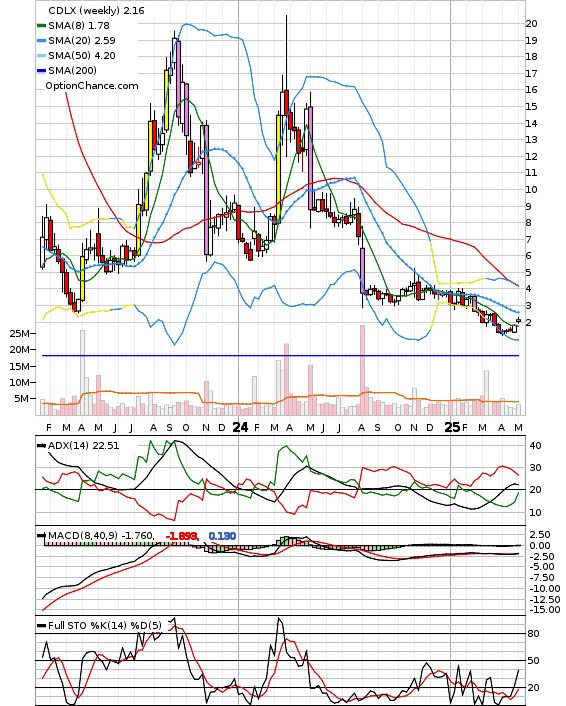Click the 80 stochastic level label
This screenshot has width=566, height=706.
pyautogui.click(x=533, y=634)
